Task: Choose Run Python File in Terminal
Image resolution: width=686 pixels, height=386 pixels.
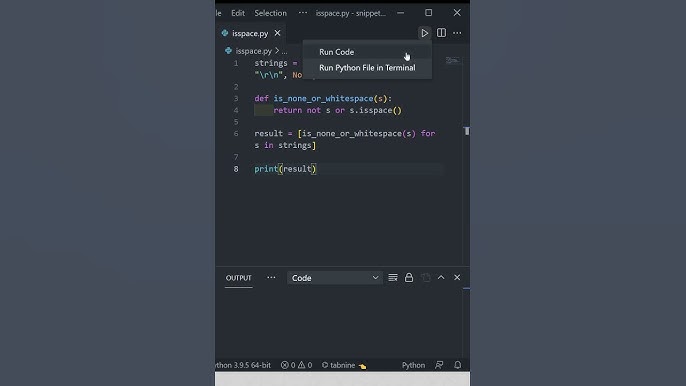Action: pyautogui.click(x=367, y=68)
